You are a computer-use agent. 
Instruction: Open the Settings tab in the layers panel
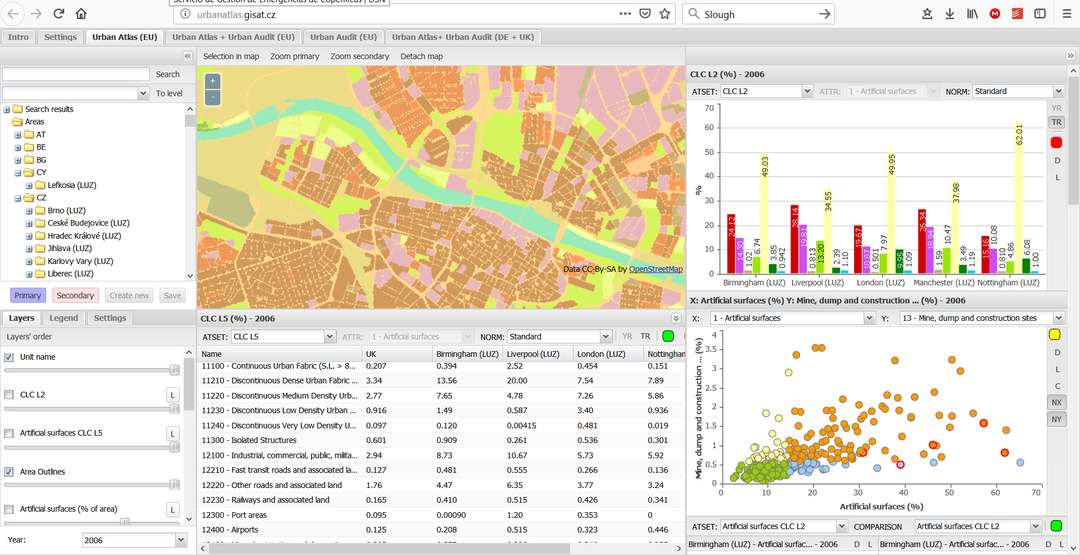coord(110,318)
